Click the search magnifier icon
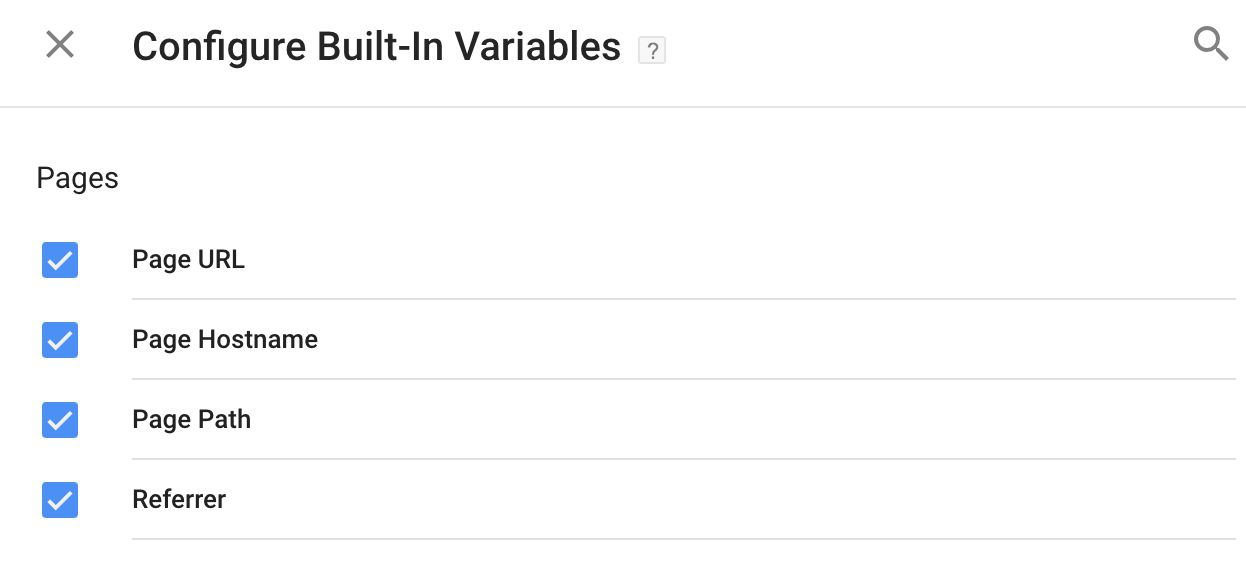This screenshot has width=1246, height=562. [x=1211, y=45]
